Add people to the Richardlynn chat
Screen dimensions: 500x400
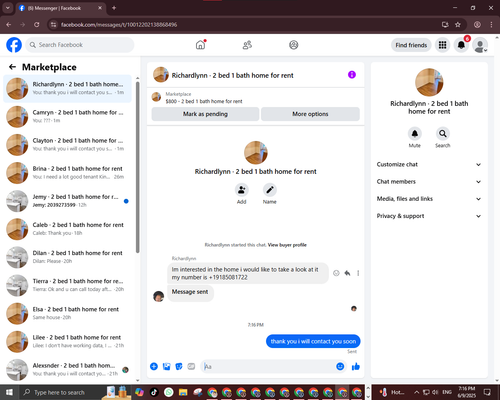(x=241, y=190)
